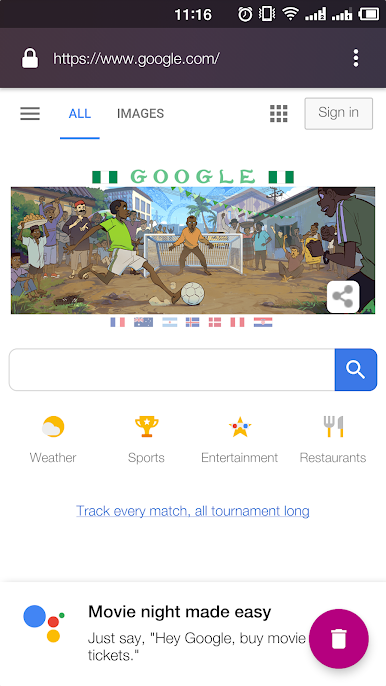This screenshot has height=686, width=386.
Task: Tap the Google Assistant logo
Action: pos(44,623)
